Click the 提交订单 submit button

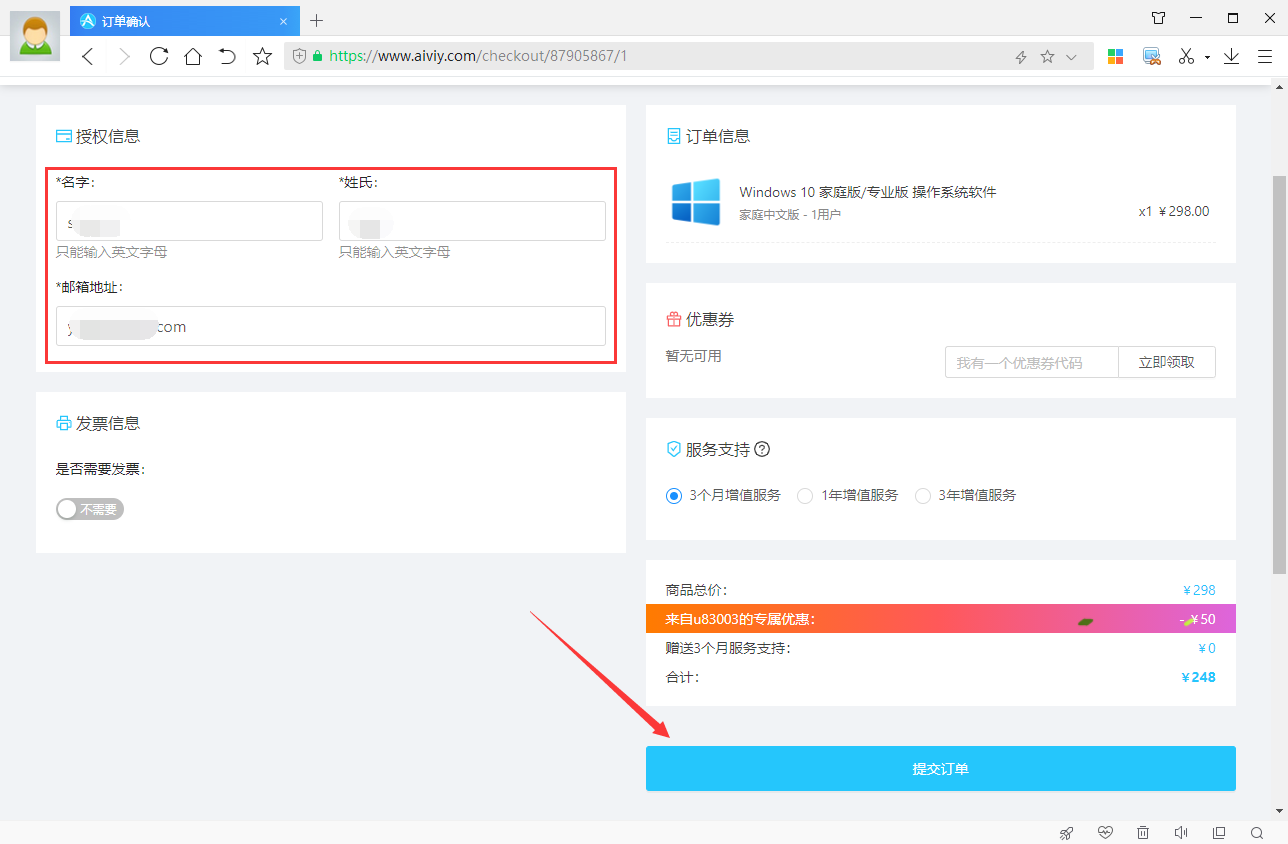click(941, 768)
